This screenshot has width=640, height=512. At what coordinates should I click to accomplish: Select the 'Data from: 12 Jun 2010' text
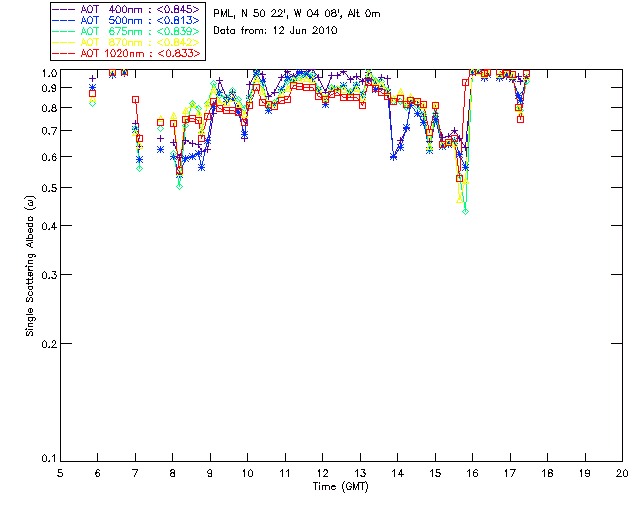(x=275, y=31)
